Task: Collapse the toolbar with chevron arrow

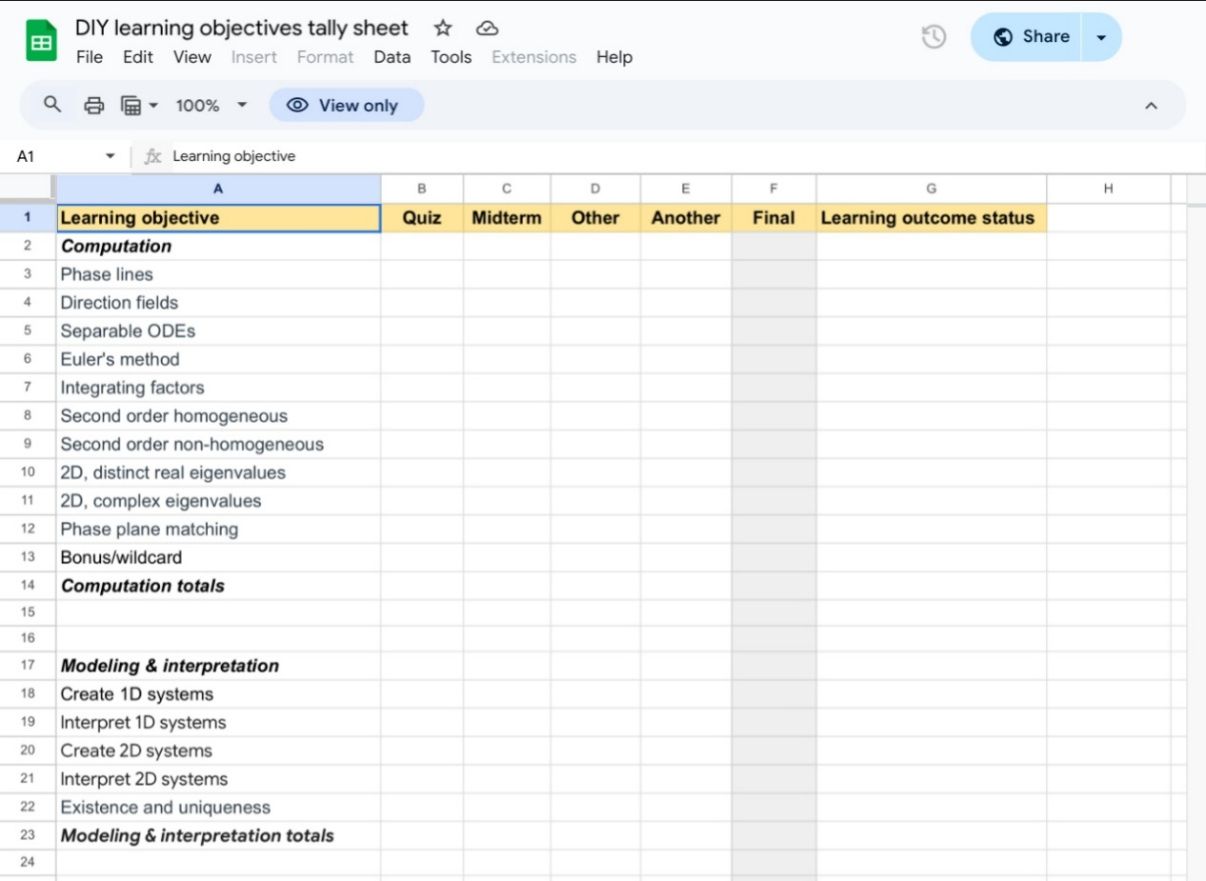Action: point(1151,105)
